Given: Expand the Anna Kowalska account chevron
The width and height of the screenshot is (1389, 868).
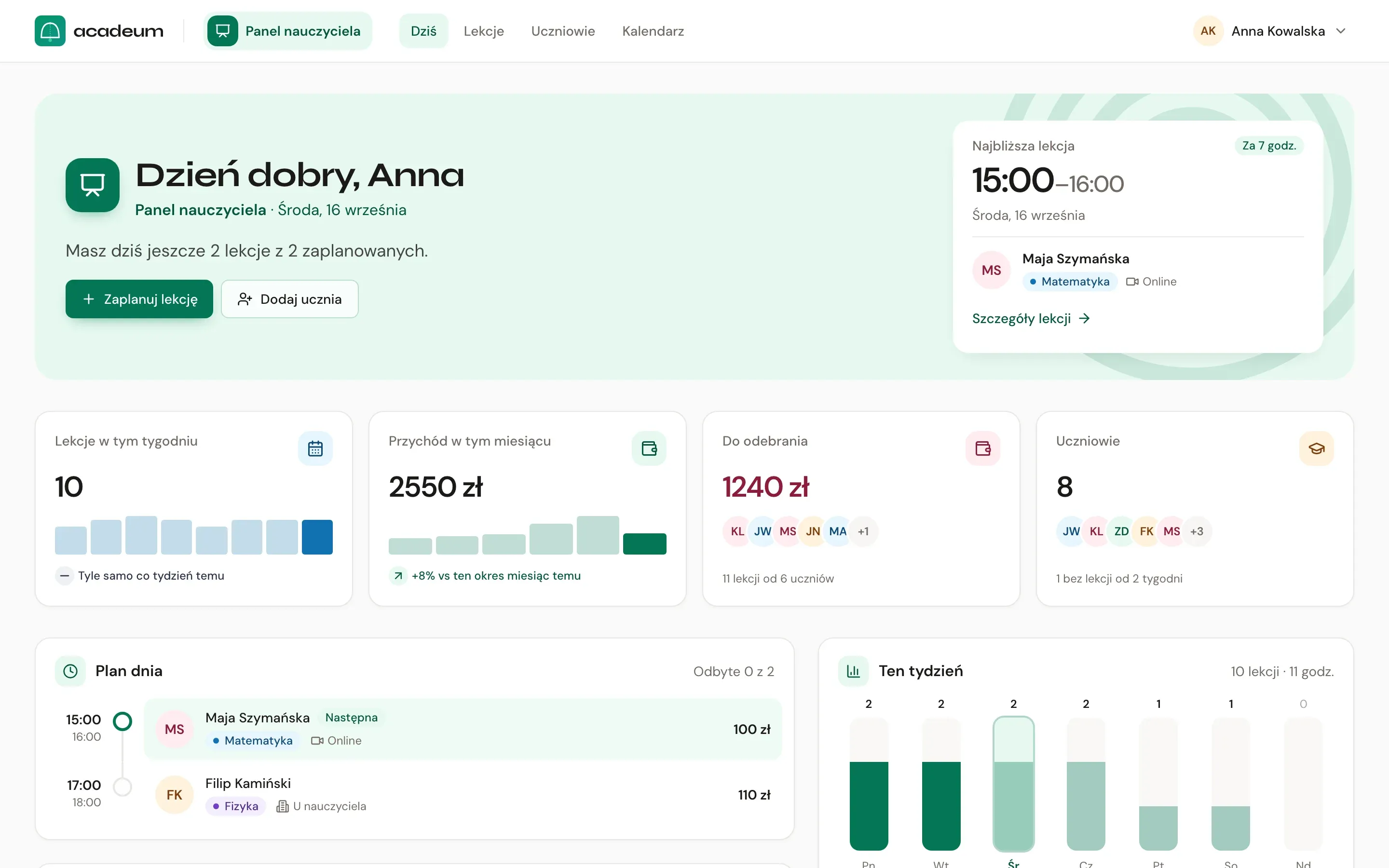Looking at the screenshot, I should click(x=1341, y=31).
